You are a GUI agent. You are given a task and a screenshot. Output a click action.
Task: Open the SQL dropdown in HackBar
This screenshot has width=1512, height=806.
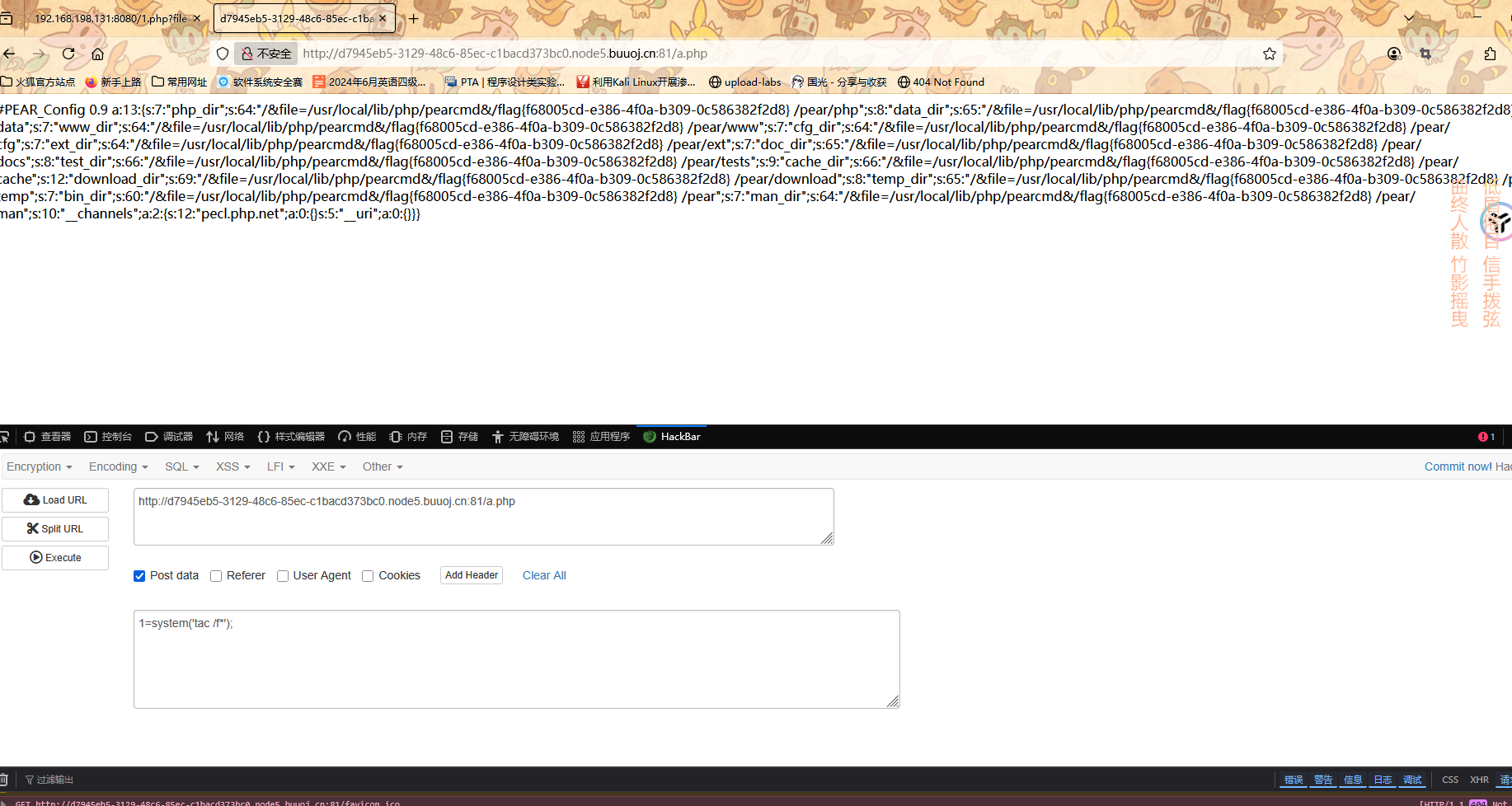[181, 466]
